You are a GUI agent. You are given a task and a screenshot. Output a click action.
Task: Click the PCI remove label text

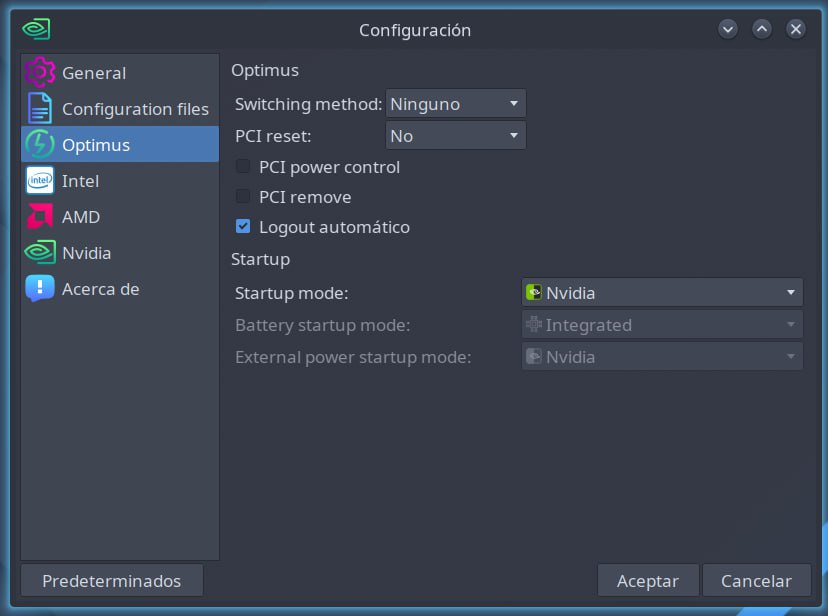pyautogui.click(x=305, y=197)
